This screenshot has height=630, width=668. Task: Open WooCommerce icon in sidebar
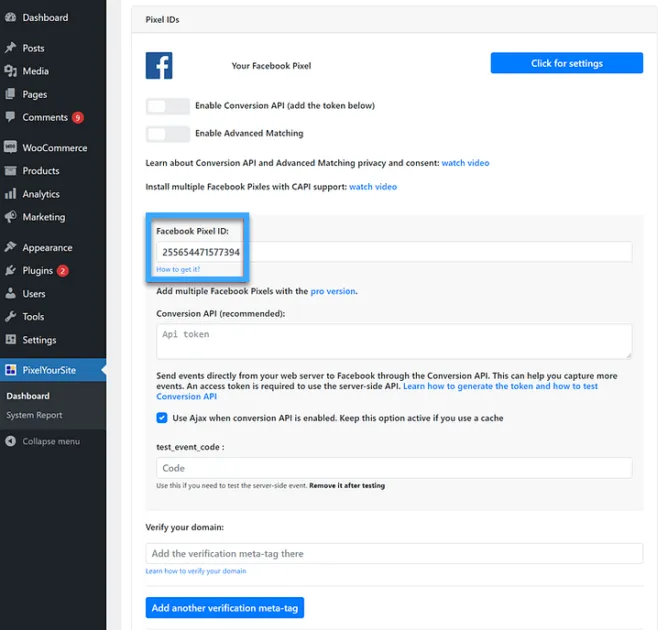[x=10, y=148]
